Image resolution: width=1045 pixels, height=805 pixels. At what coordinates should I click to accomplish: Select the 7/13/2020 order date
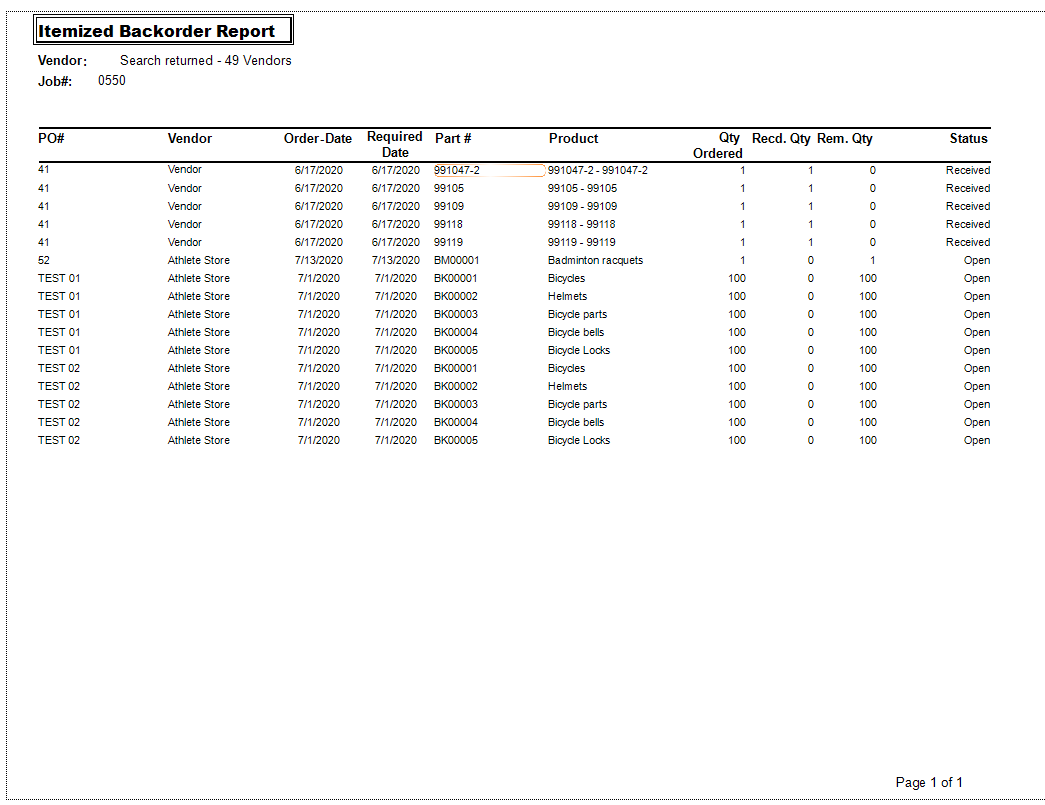[318, 260]
